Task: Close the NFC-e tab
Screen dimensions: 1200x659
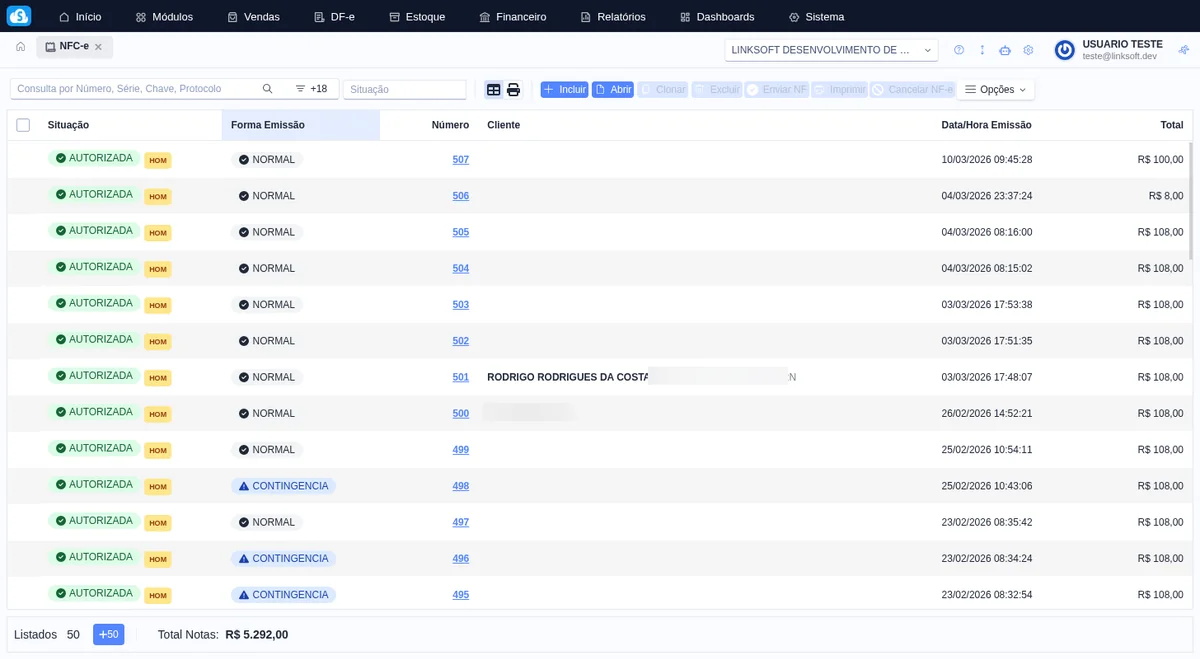Action: click(x=99, y=47)
